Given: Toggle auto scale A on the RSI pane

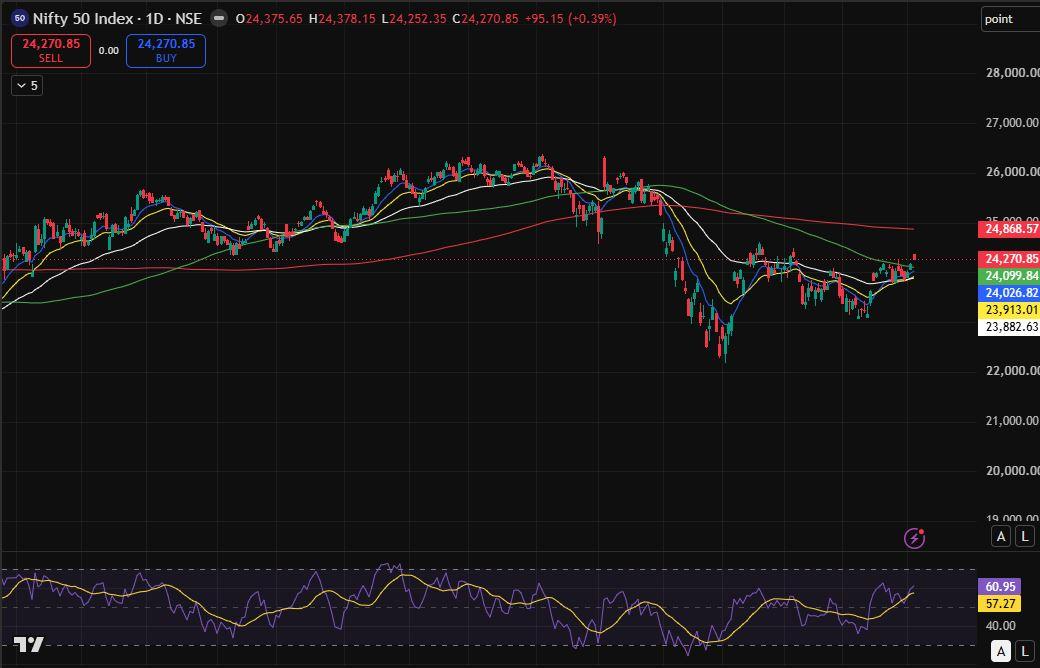Looking at the screenshot, I should pyautogui.click(x=1001, y=651).
